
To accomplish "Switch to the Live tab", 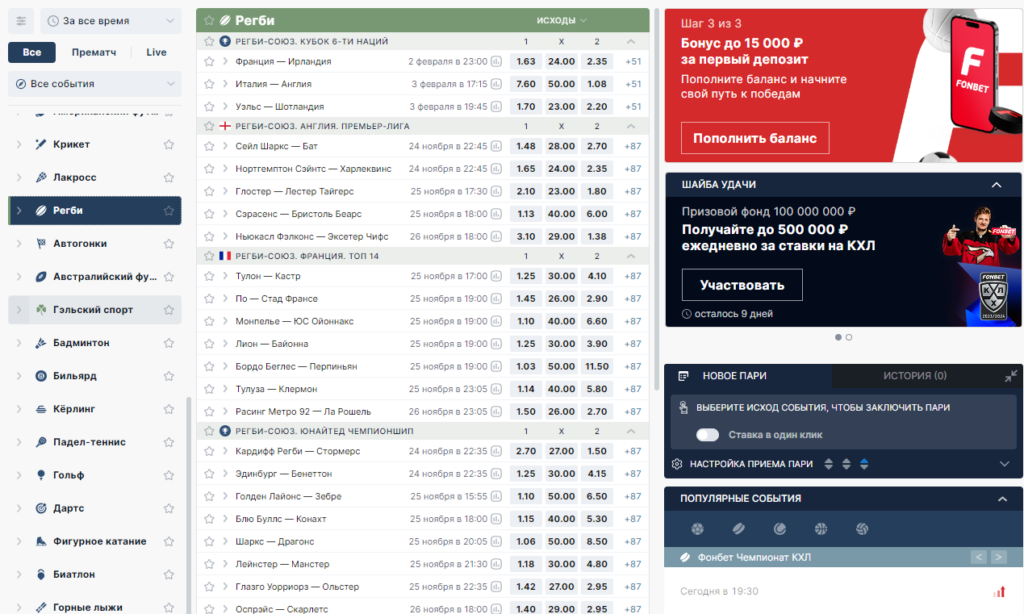I will [156, 52].
